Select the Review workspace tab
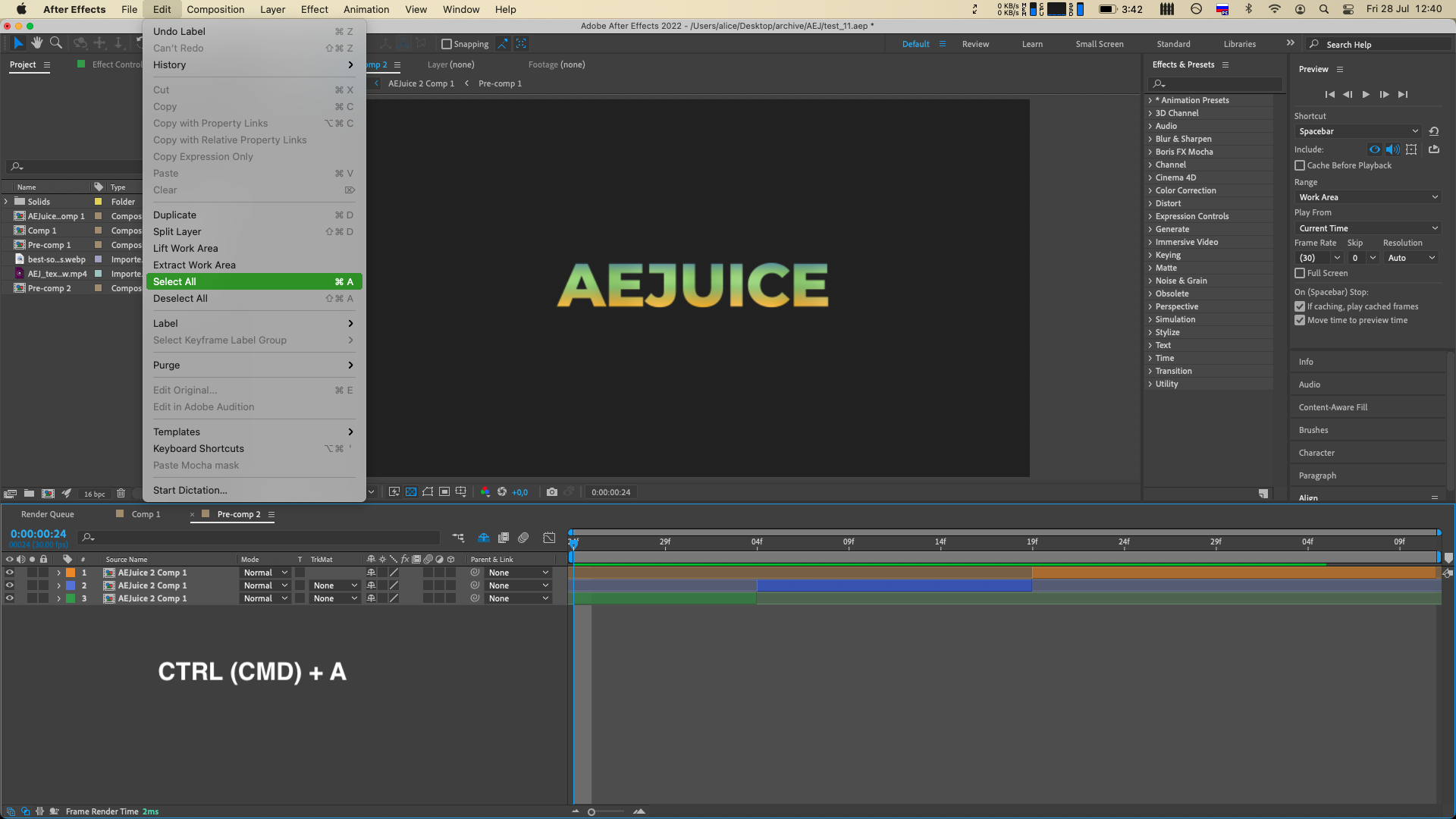The image size is (1456, 819). coord(975,44)
